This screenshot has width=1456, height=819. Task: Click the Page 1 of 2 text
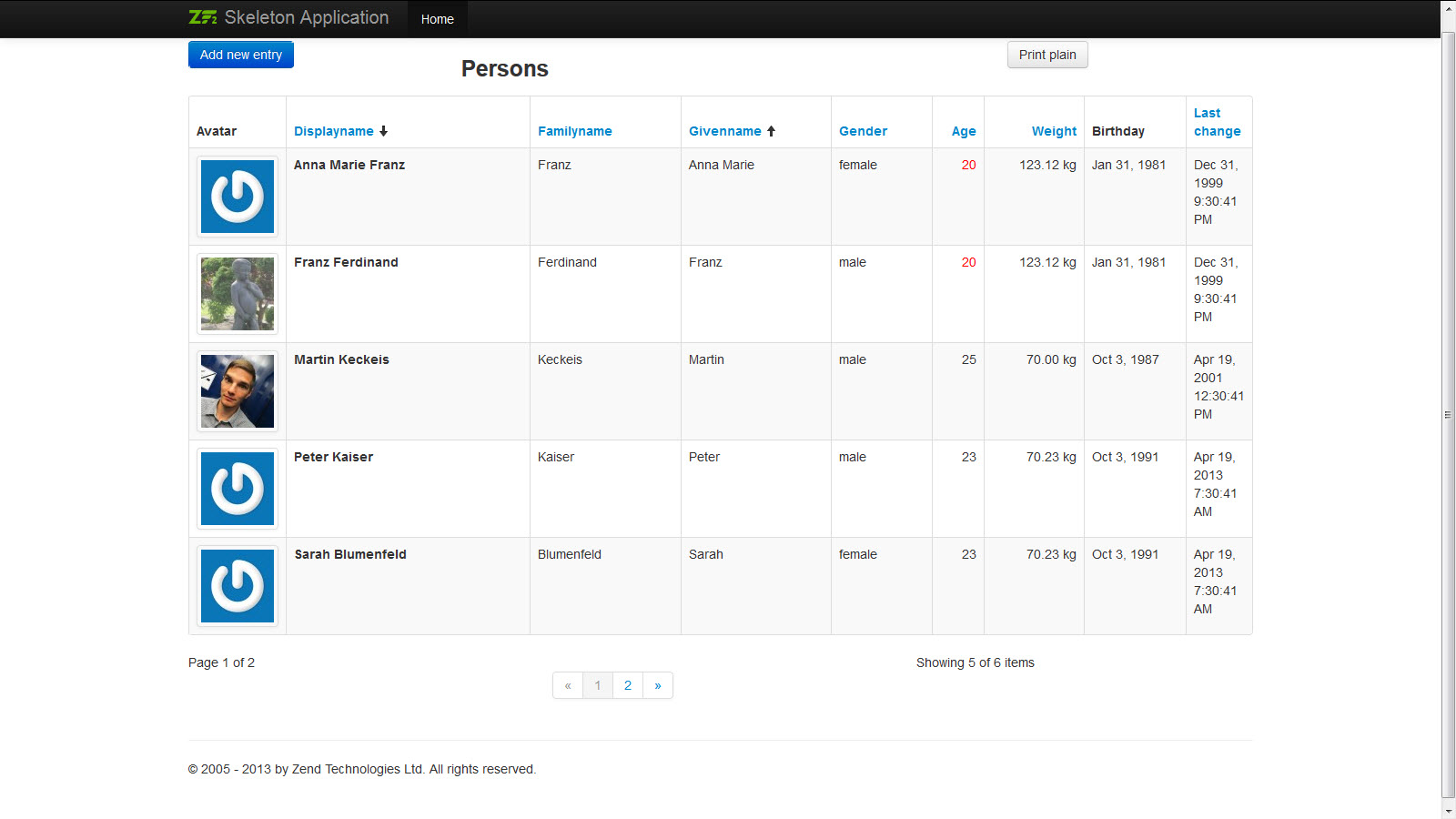(221, 662)
